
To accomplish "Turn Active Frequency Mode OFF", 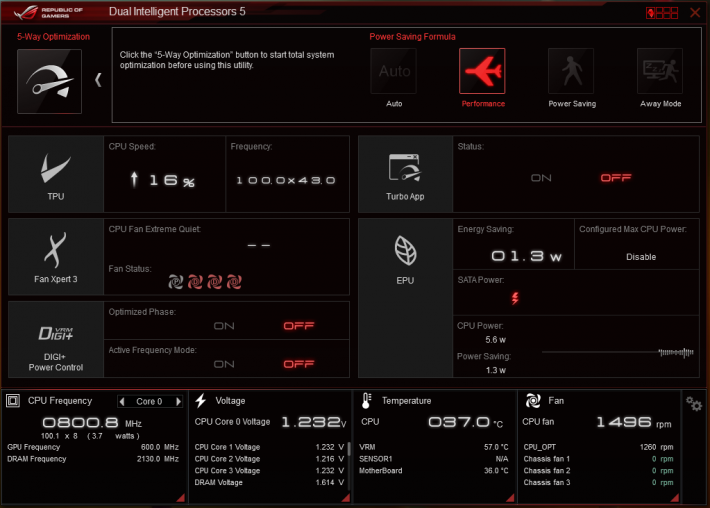I will tap(299, 364).
